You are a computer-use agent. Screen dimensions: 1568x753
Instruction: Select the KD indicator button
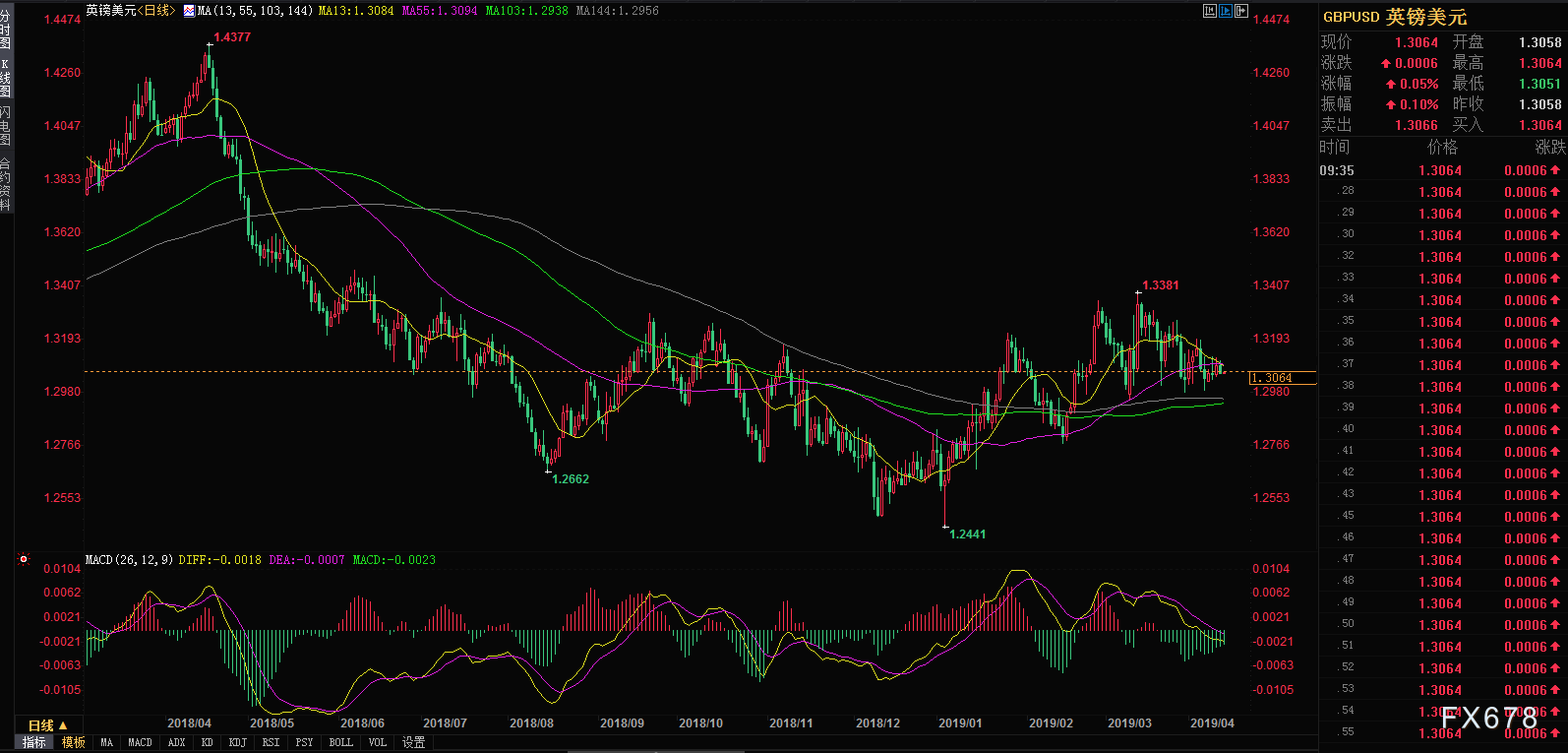(x=207, y=742)
